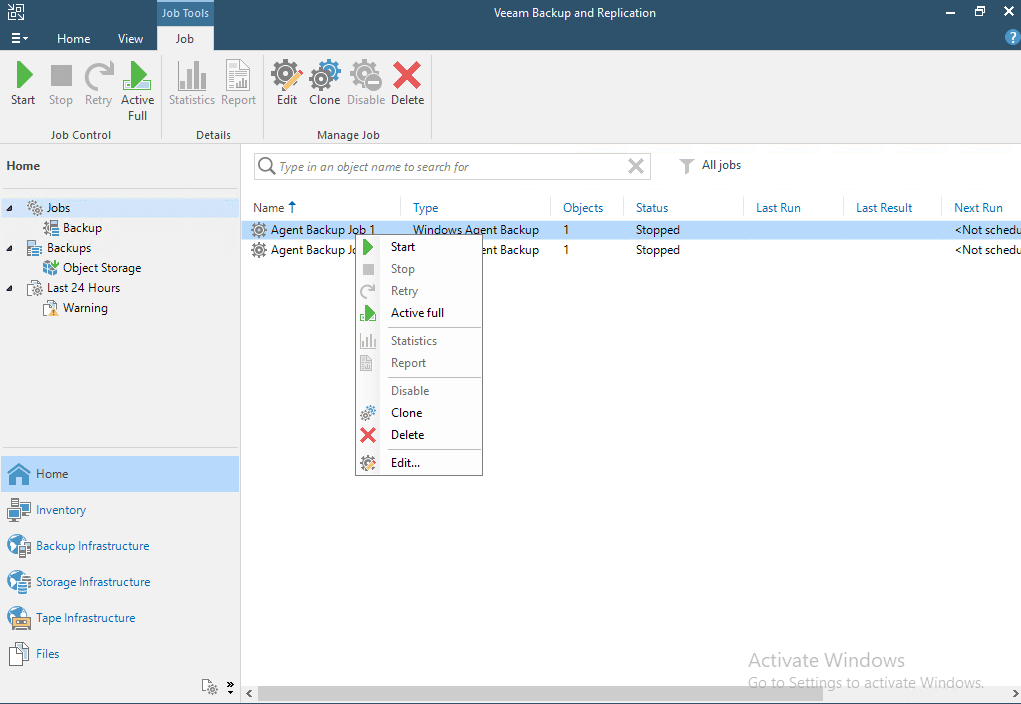Click the Stop ribbon icon

pyautogui.click(x=61, y=83)
